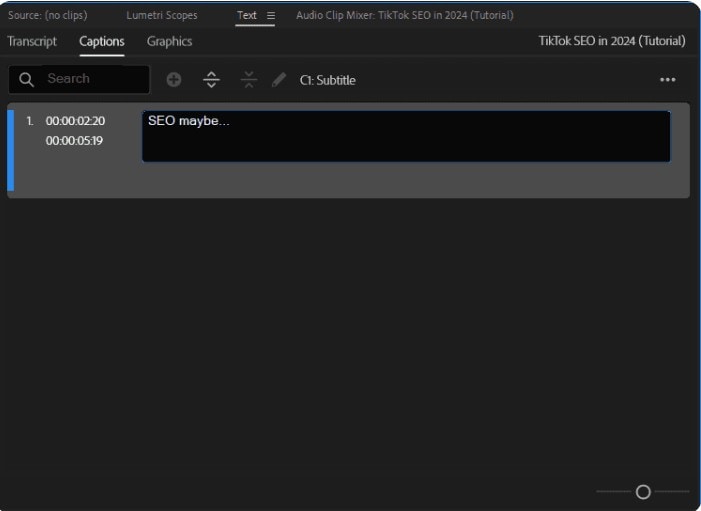The width and height of the screenshot is (701, 511).
Task: Select the Captions tab
Action: (x=102, y=41)
